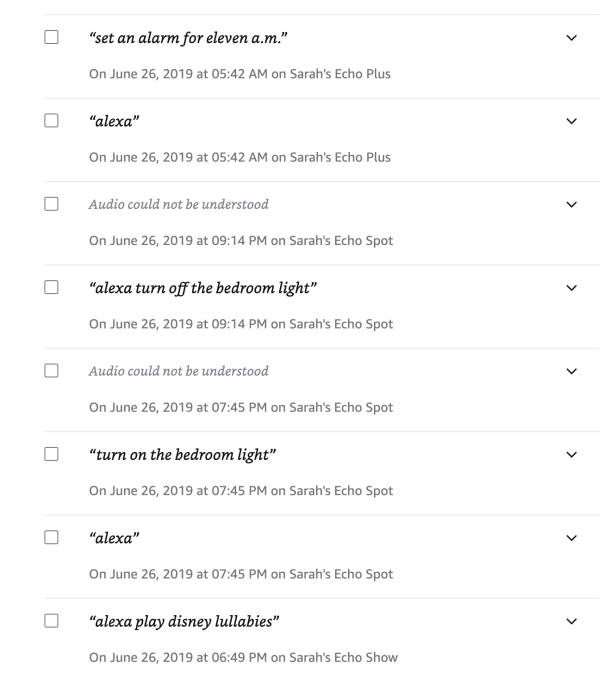Expand chevron for 07:45 PM "Audio could not be understood"
The image size is (610, 679).
coord(571,371)
